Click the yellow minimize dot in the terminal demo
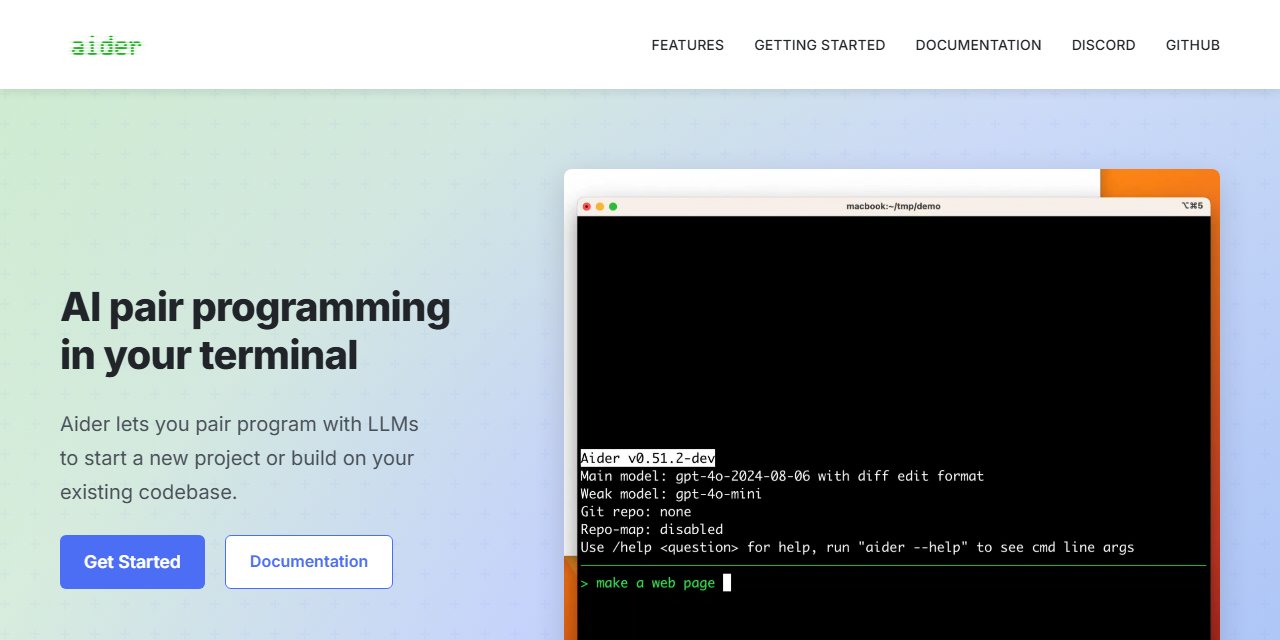The height and width of the screenshot is (640, 1280). coord(600,206)
